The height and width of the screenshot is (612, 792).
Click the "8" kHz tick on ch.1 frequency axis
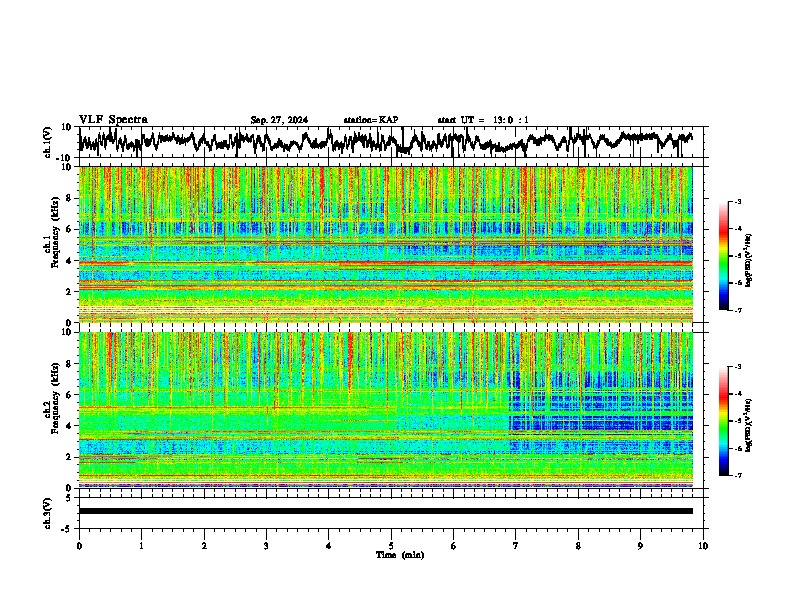(70, 198)
